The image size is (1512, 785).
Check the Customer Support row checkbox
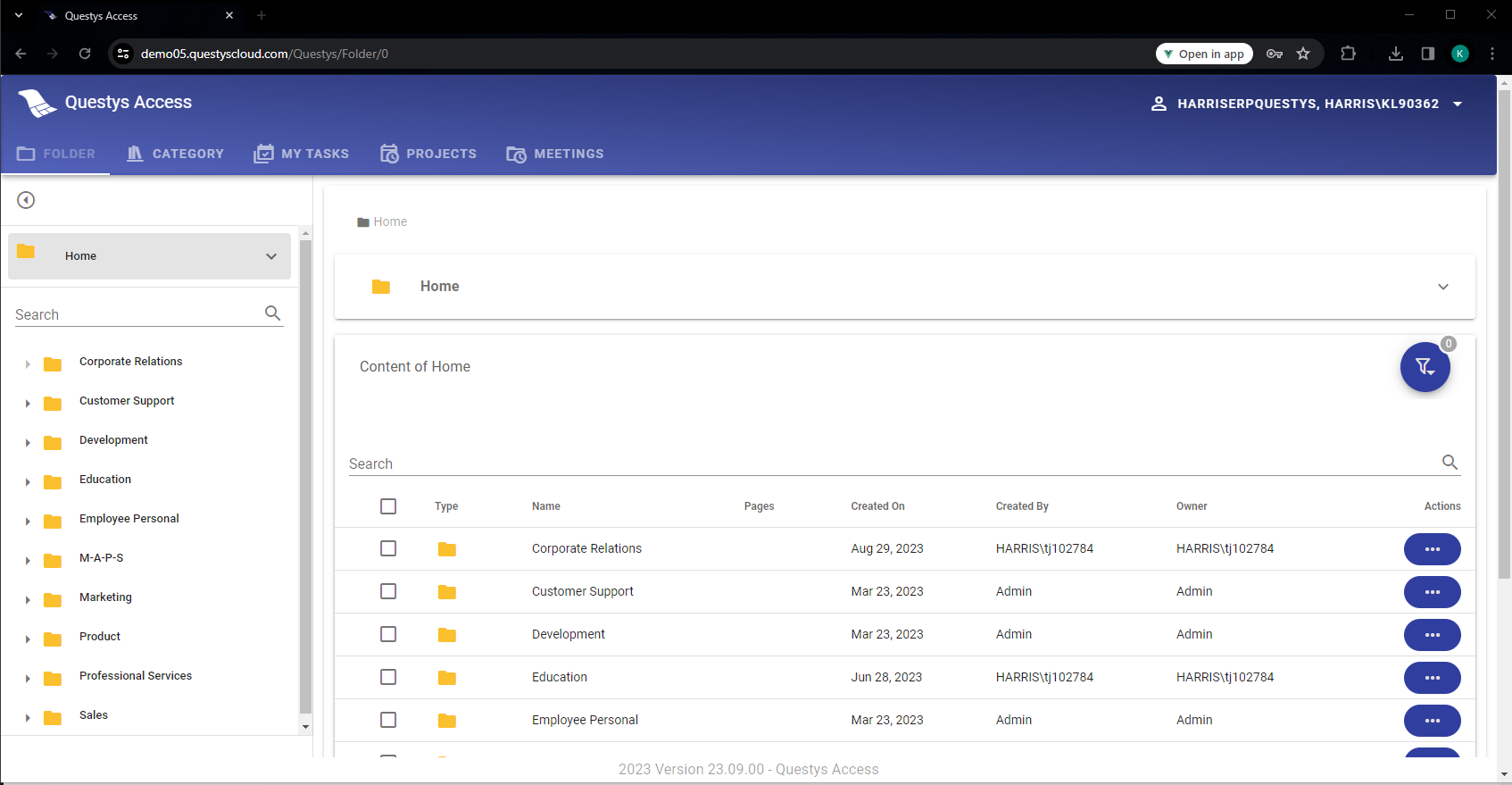tap(388, 591)
